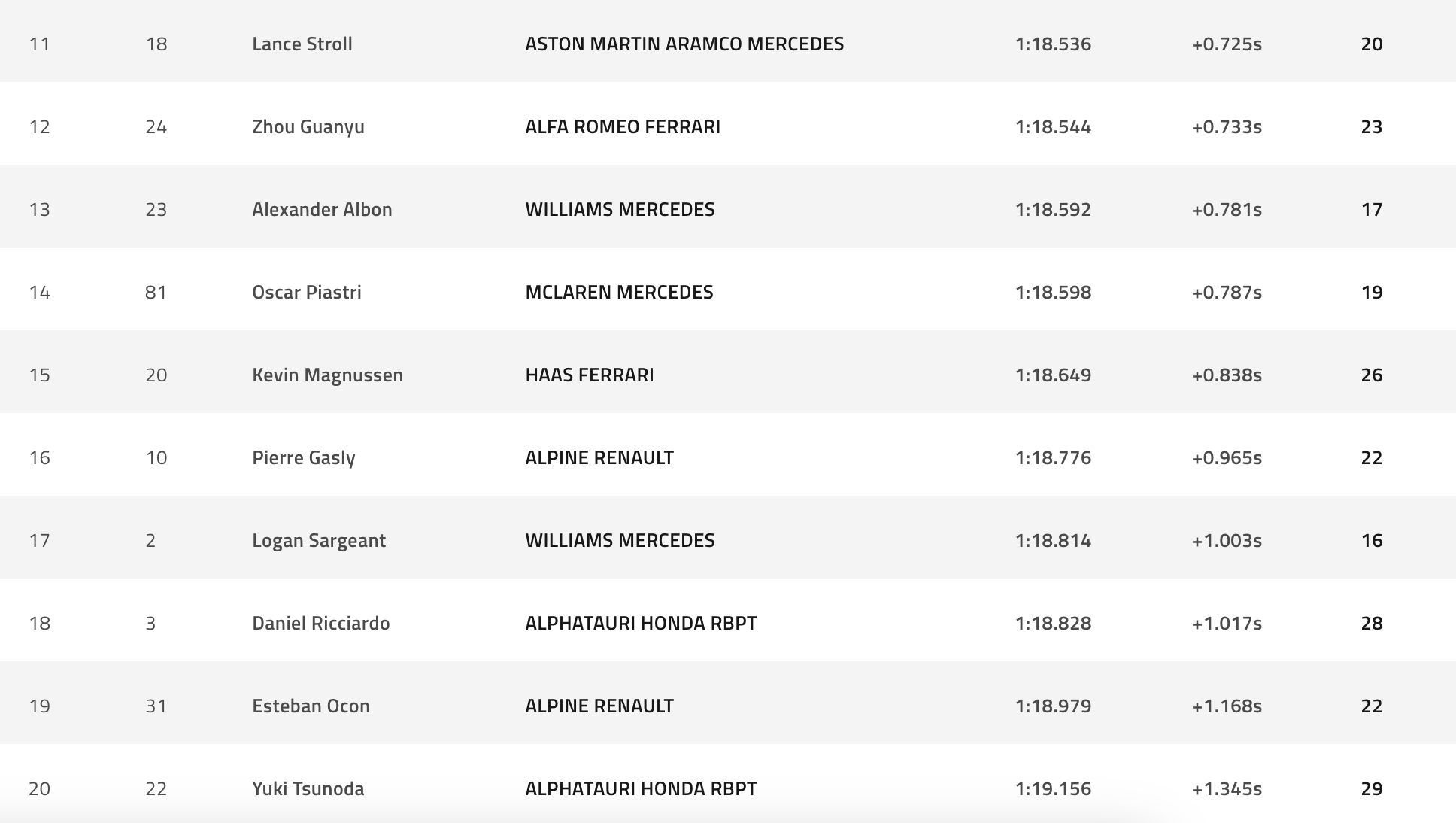Select Alexander Albon in the results table
The height and width of the screenshot is (823, 1456).
[322, 209]
